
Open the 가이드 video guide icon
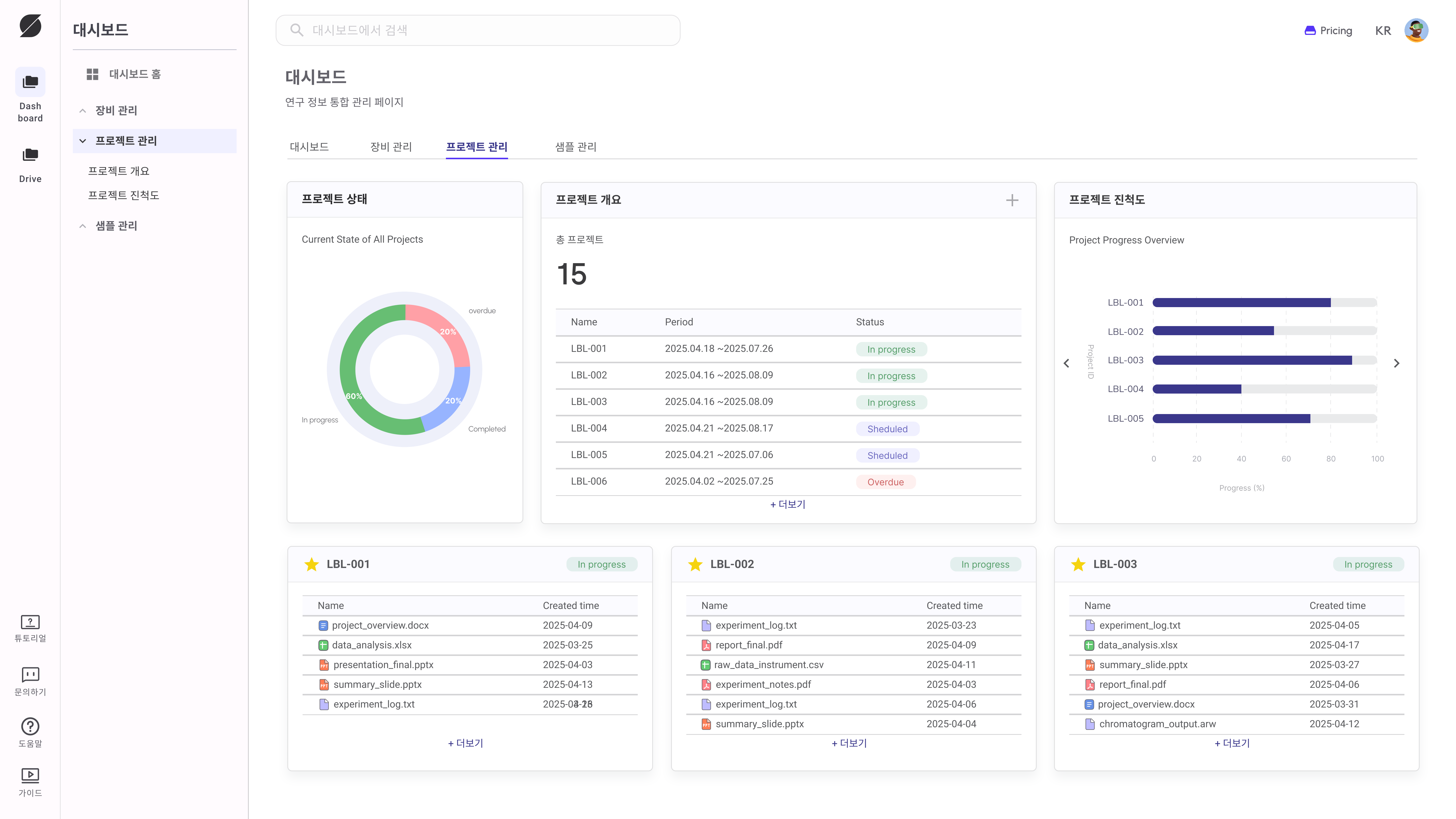click(30, 775)
